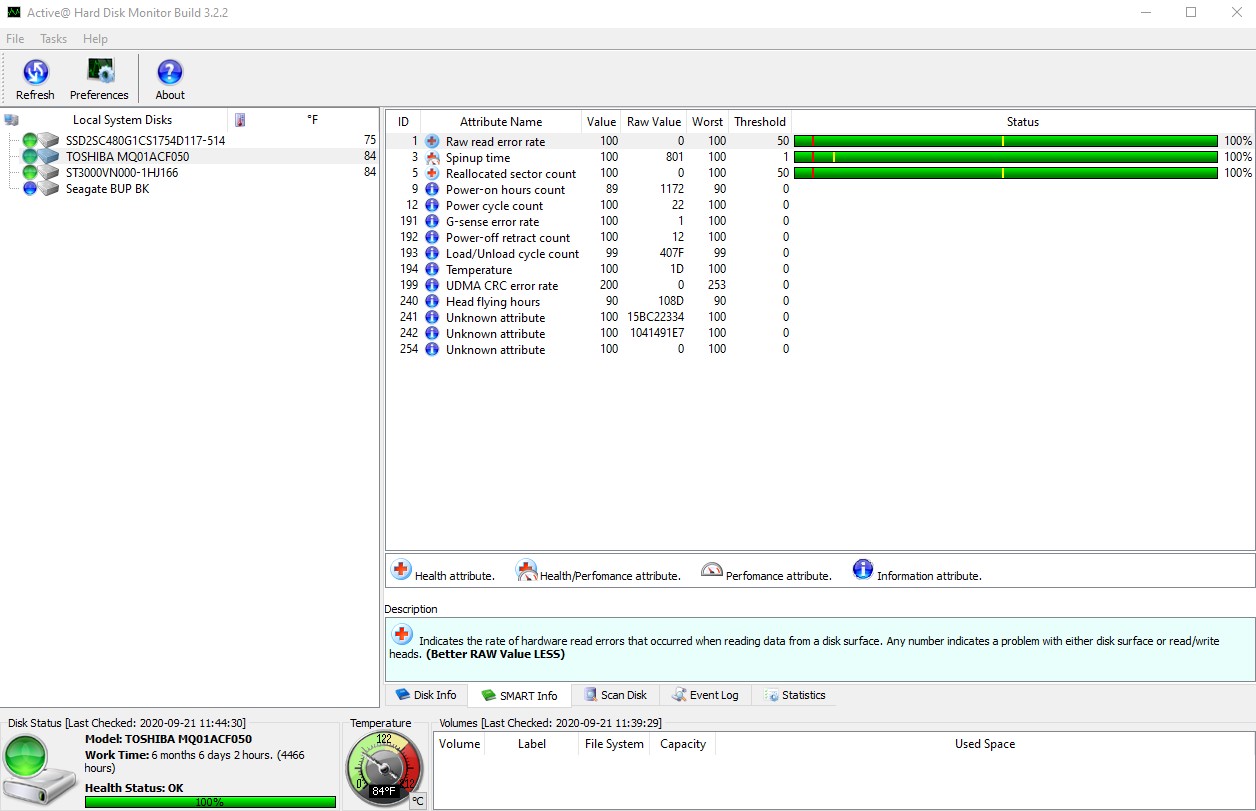Toggle temperature unit with °C button
The height and width of the screenshot is (811, 1256).
(x=418, y=800)
